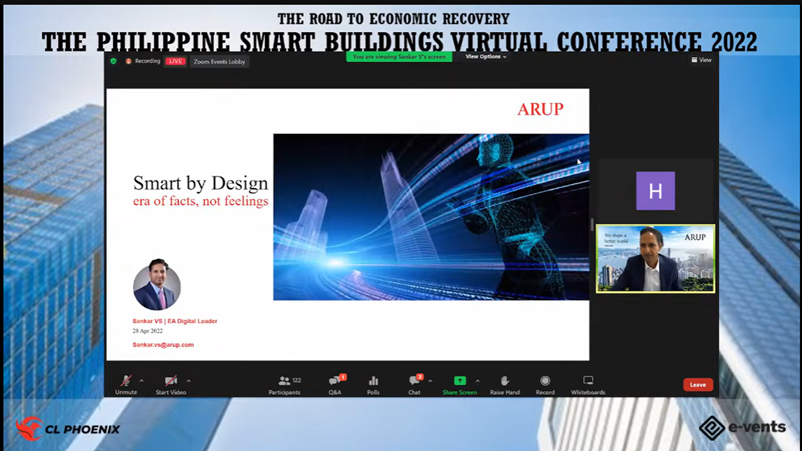The height and width of the screenshot is (451, 802).
Task: Open the View Options dropdown
Action: [x=485, y=57]
